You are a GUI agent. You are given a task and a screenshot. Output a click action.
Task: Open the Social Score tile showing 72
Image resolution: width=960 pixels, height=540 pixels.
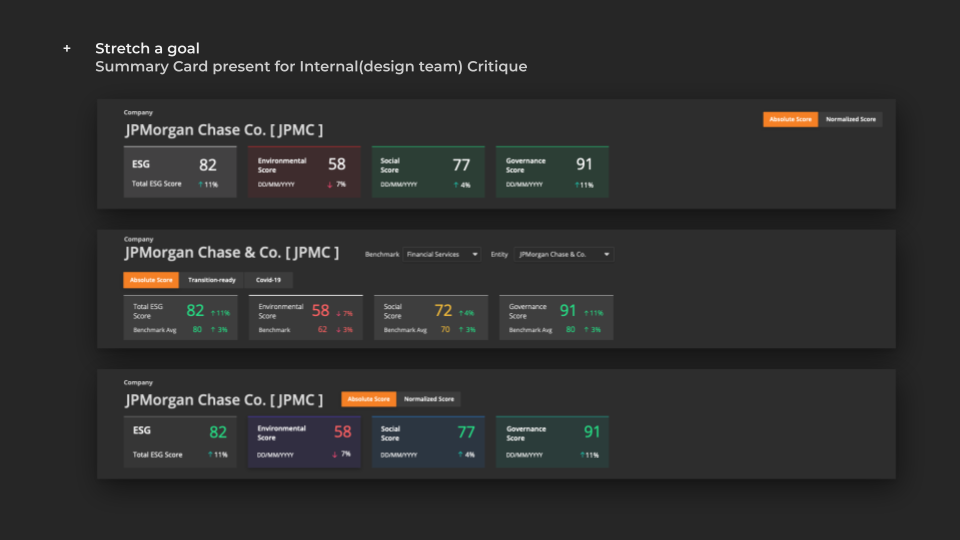point(431,317)
